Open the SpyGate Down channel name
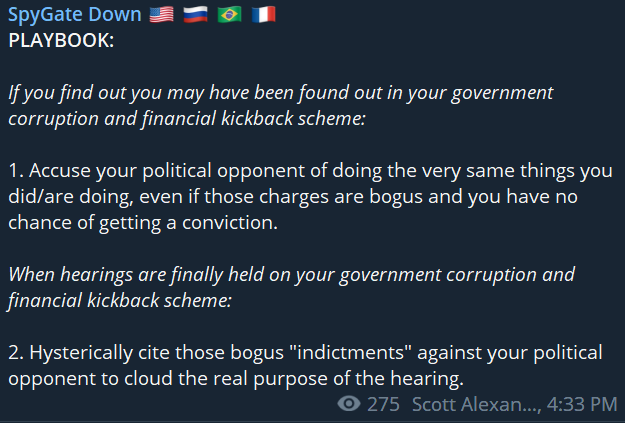The image size is (625, 423). point(76,15)
